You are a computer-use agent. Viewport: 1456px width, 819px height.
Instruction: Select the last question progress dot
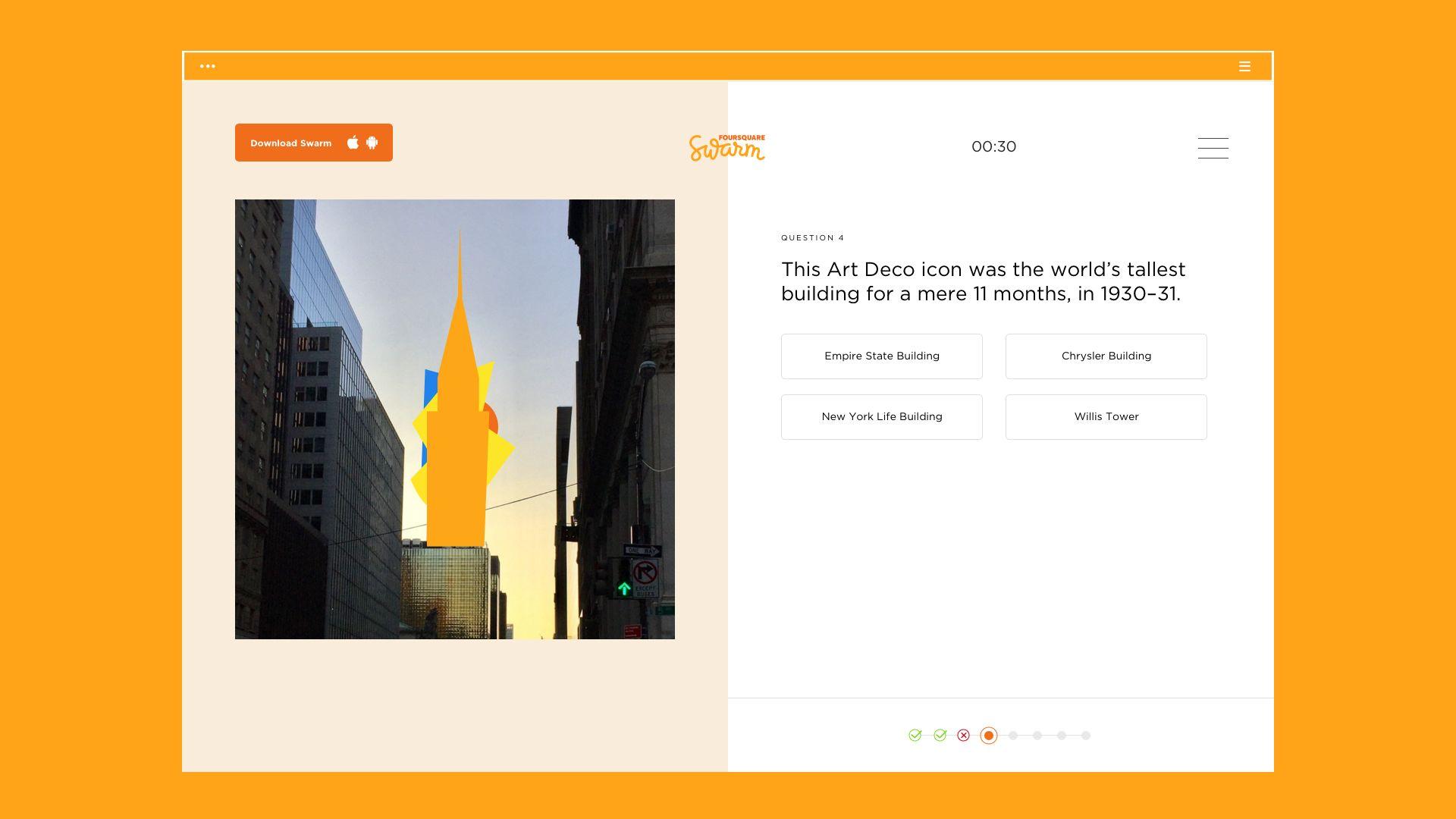[1086, 736]
